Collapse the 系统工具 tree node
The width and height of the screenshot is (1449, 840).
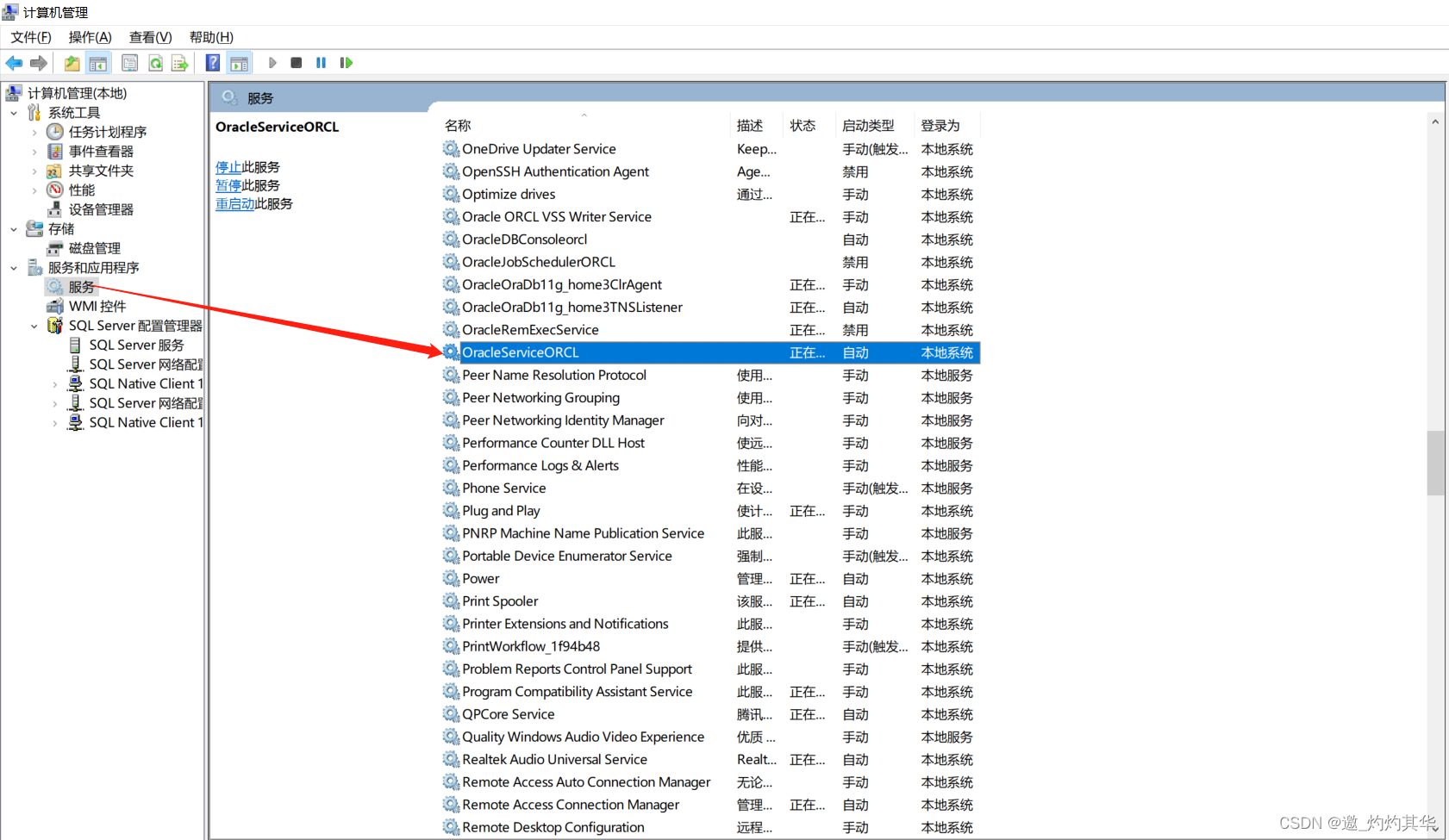(14, 113)
